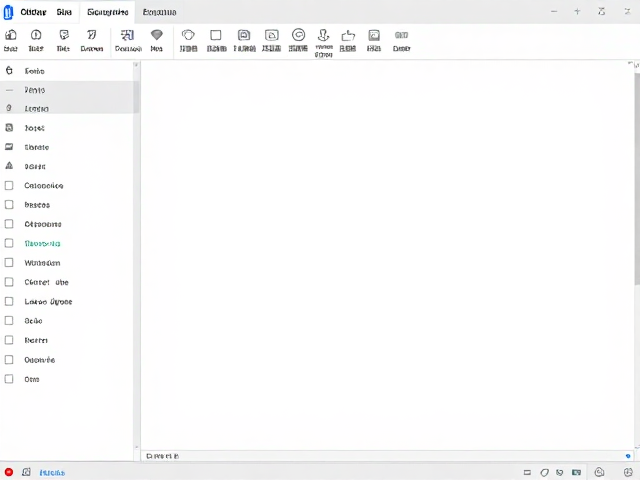Screen dimensions: 640x480
Task: Tick the checkbox beside the green-text list item
Action: [9, 243]
